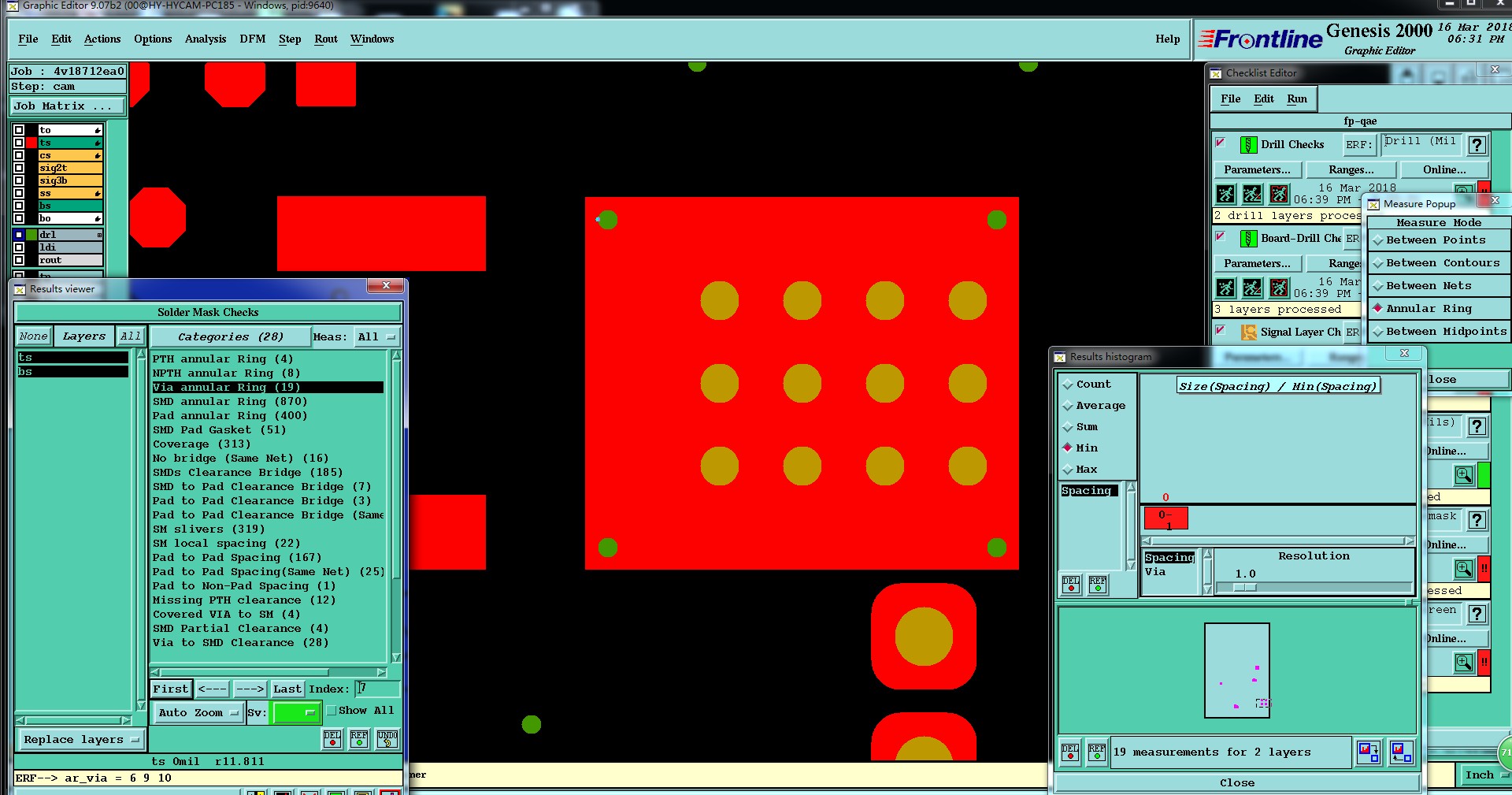Open the Replace layers dropdown

click(x=81, y=740)
